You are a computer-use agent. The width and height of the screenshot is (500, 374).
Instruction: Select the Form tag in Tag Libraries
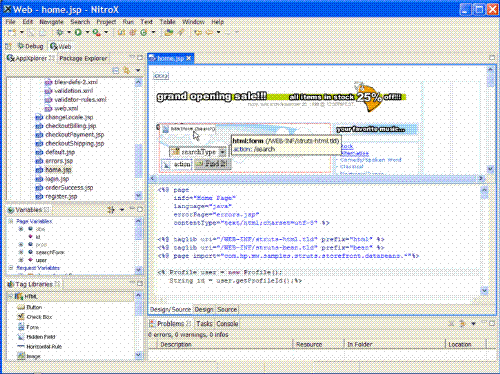(x=28, y=327)
